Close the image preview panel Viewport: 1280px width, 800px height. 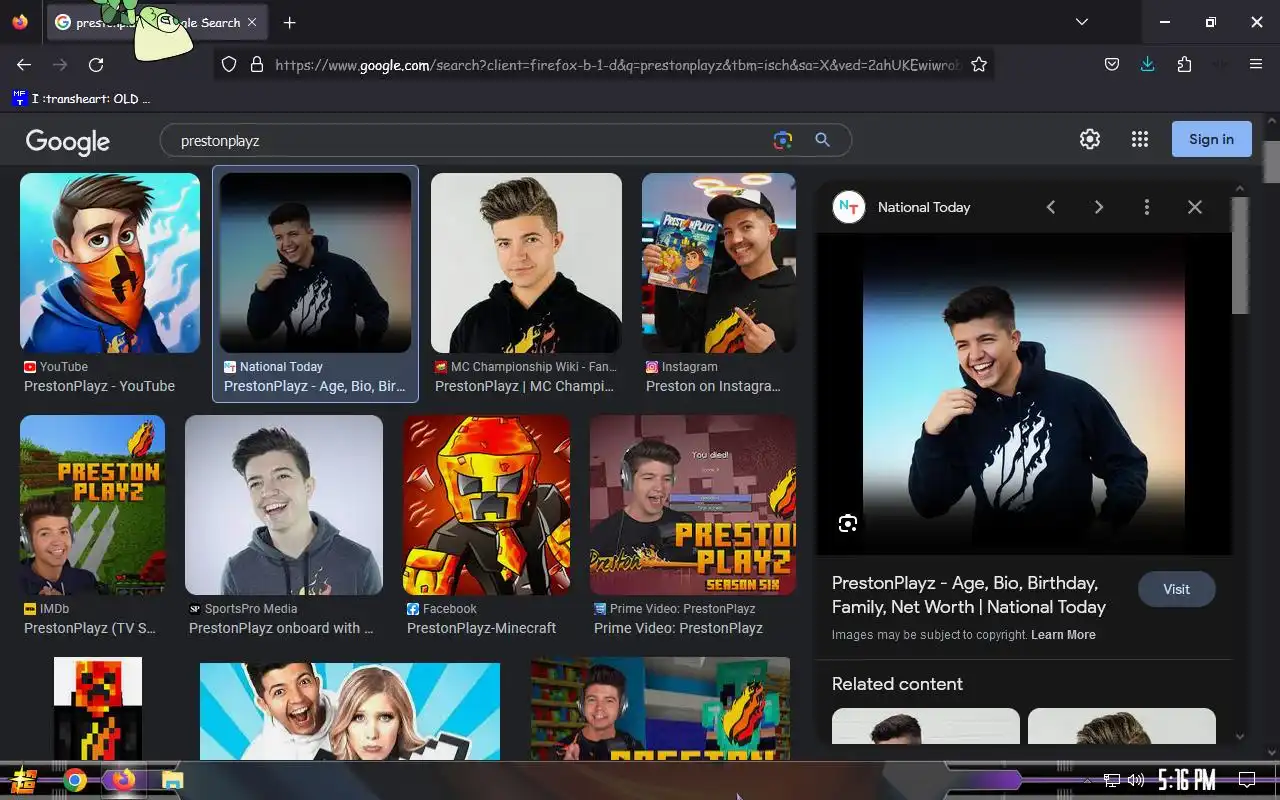(1194, 207)
